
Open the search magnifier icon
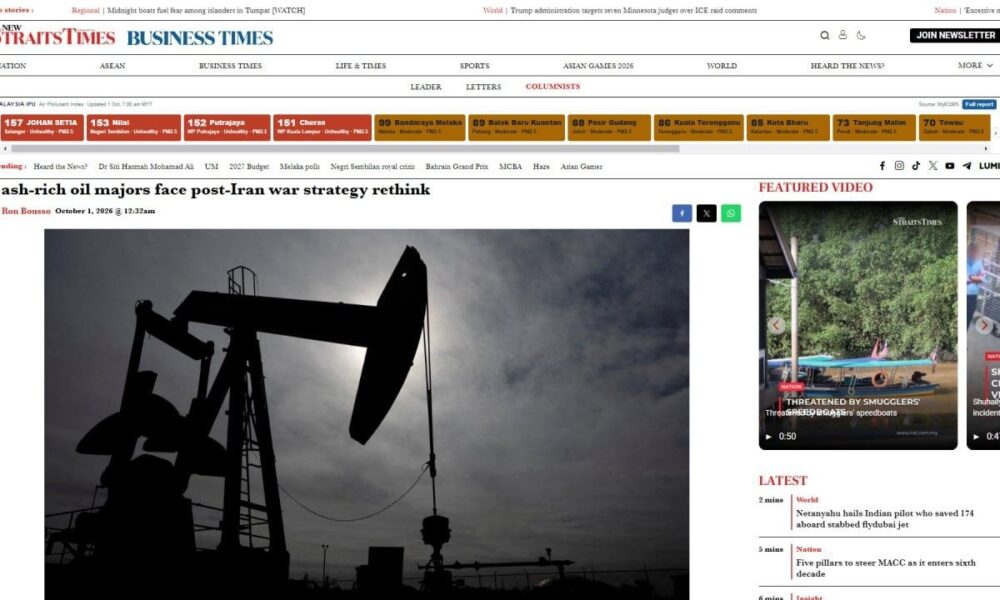point(825,36)
